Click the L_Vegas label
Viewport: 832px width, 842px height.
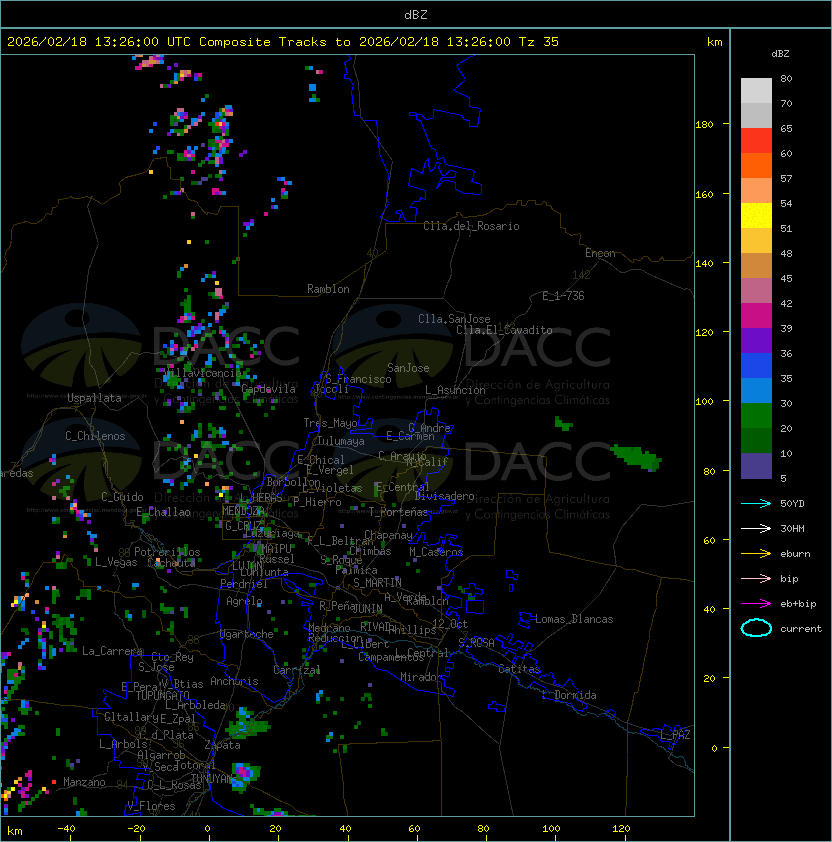(116, 562)
